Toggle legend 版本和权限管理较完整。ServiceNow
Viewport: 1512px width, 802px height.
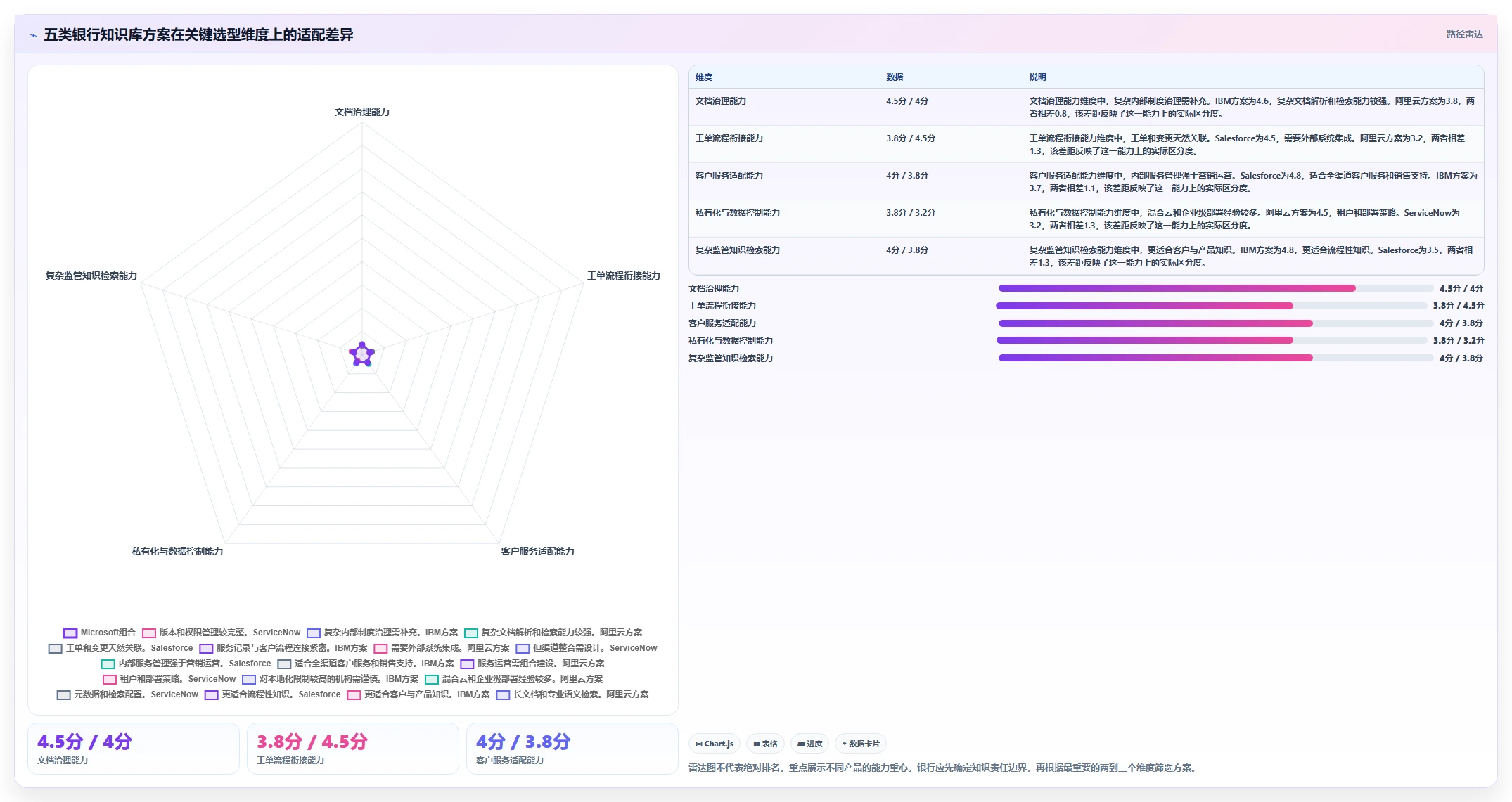[x=221, y=633]
